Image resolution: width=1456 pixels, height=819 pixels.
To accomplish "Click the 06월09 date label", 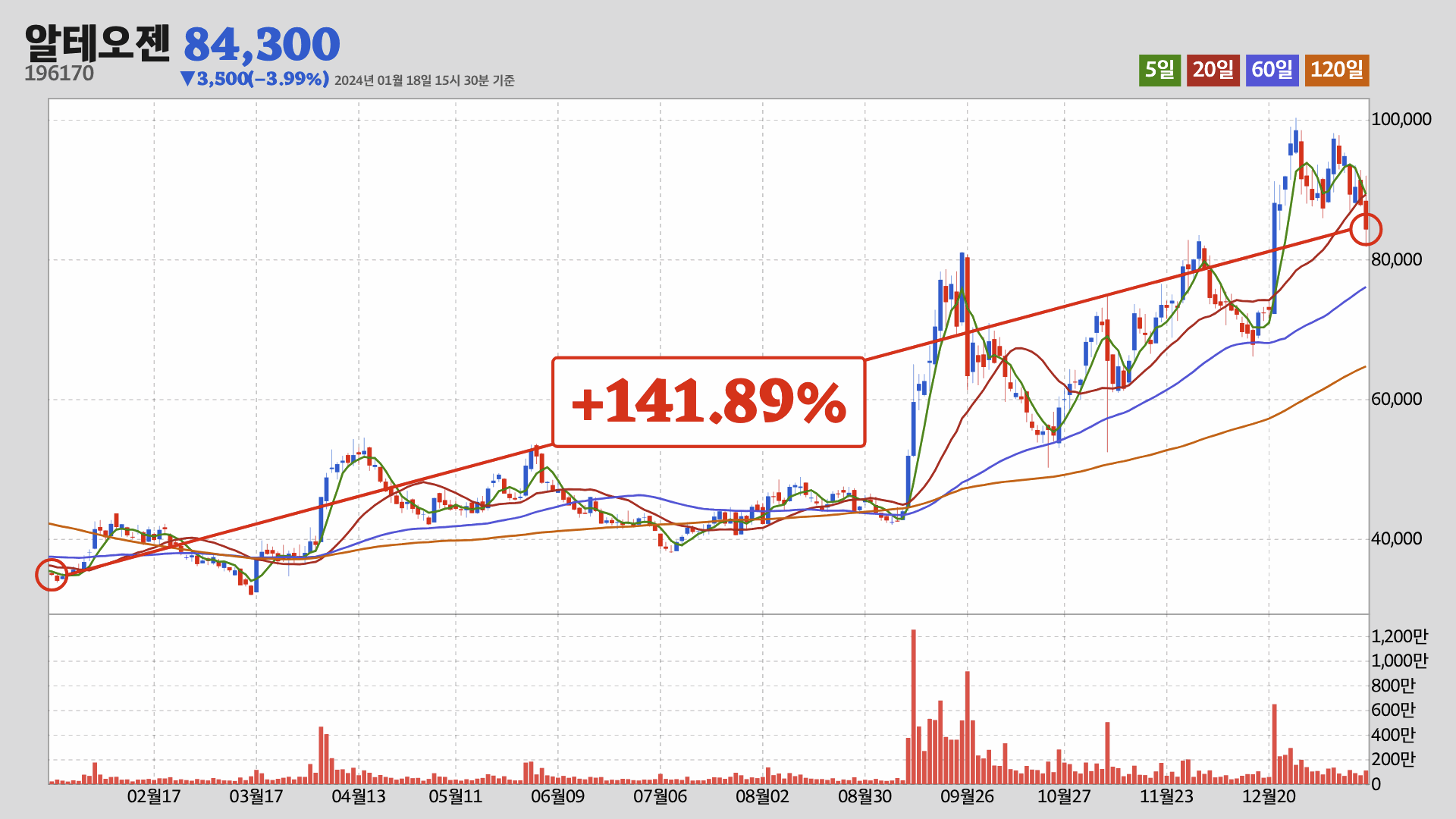I will coord(558,796).
